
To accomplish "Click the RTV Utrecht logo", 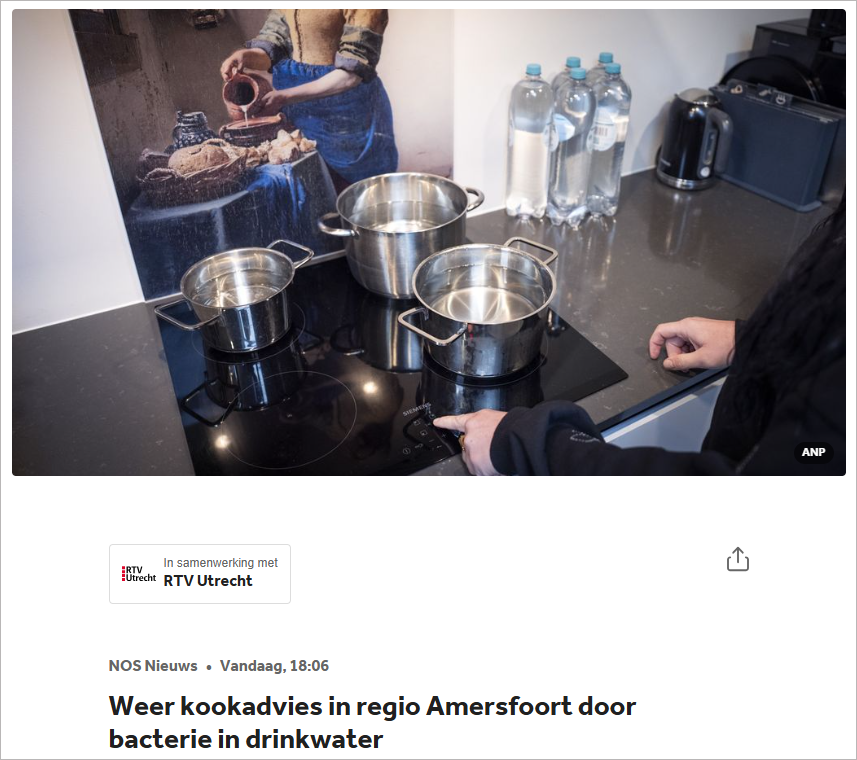I will pos(138,574).
